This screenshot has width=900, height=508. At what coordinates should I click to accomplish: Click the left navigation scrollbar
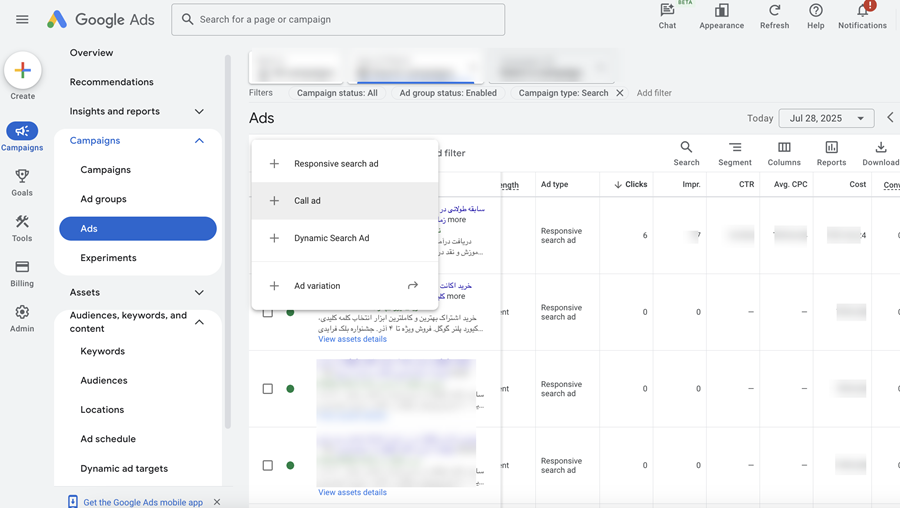pyautogui.click(x=228, y=241)
